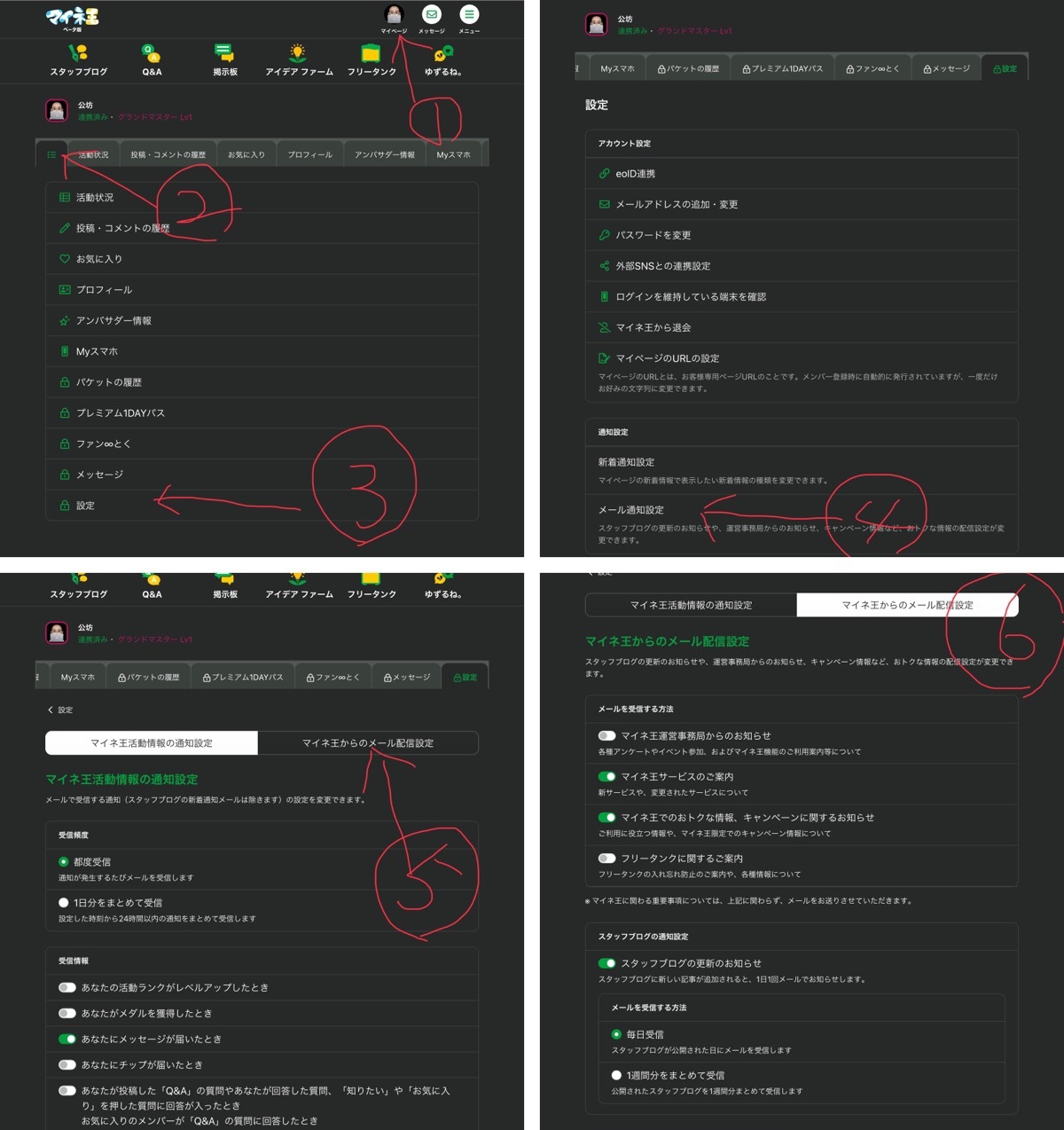The height and width of the screenshot is (1130, 1064).
Task: Toggle おトクな情報、キャンペーンに関するお知らせ switch
Action: [606, 817]
